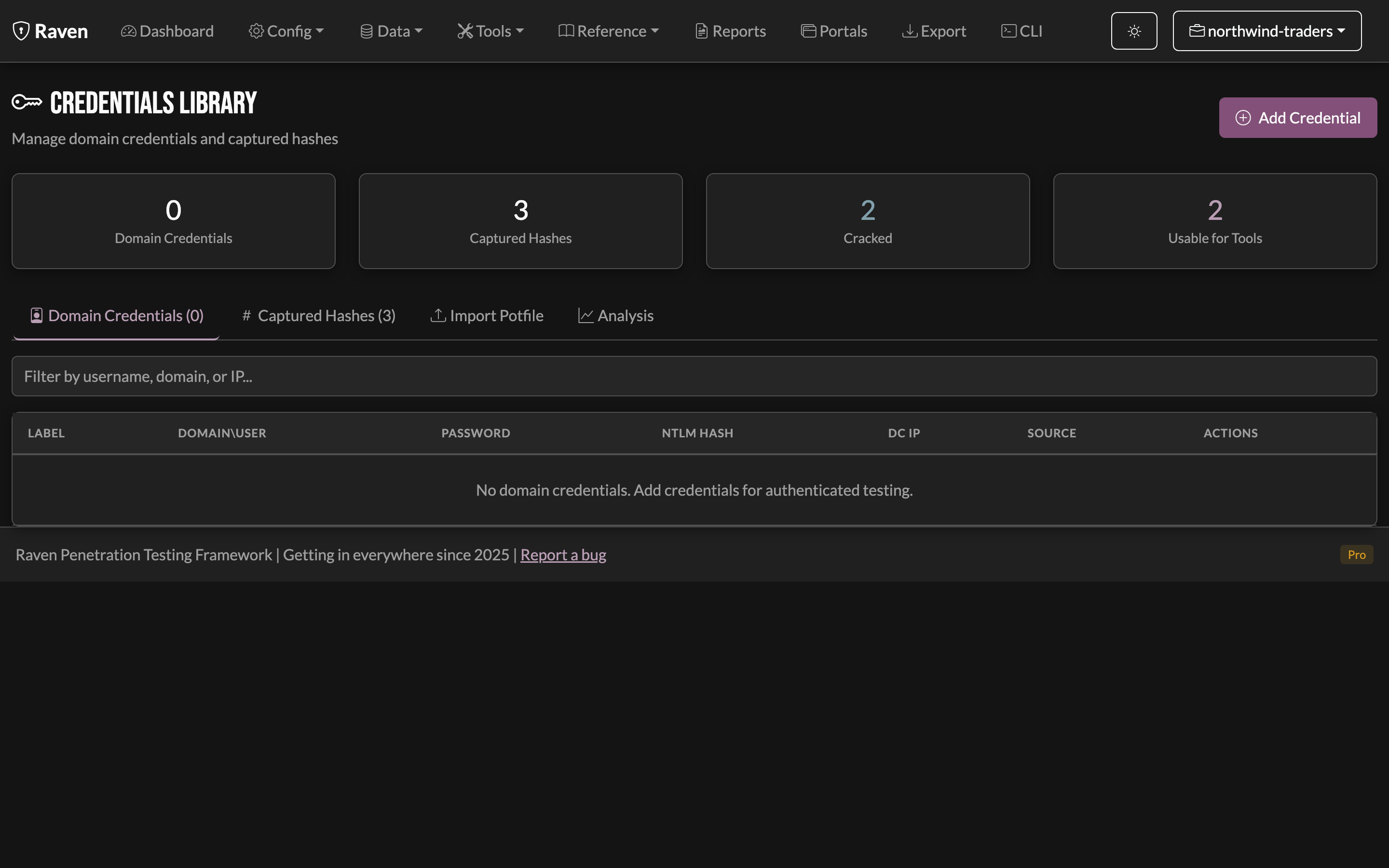Expand the Config dropdown menu
The height and width of the screenshot is (868, 1389).
tap(286, 31)
